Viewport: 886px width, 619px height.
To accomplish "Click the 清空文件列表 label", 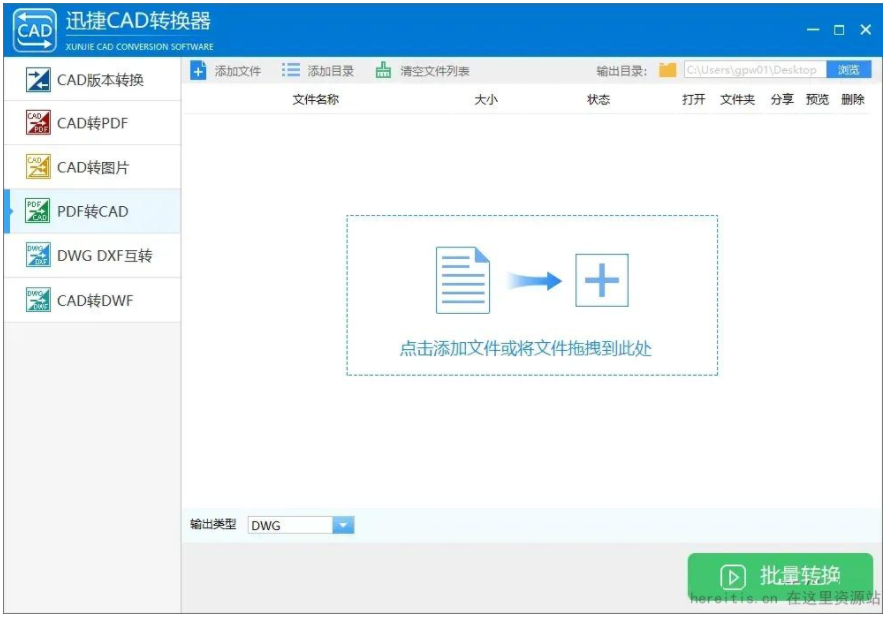I will 435,71.
